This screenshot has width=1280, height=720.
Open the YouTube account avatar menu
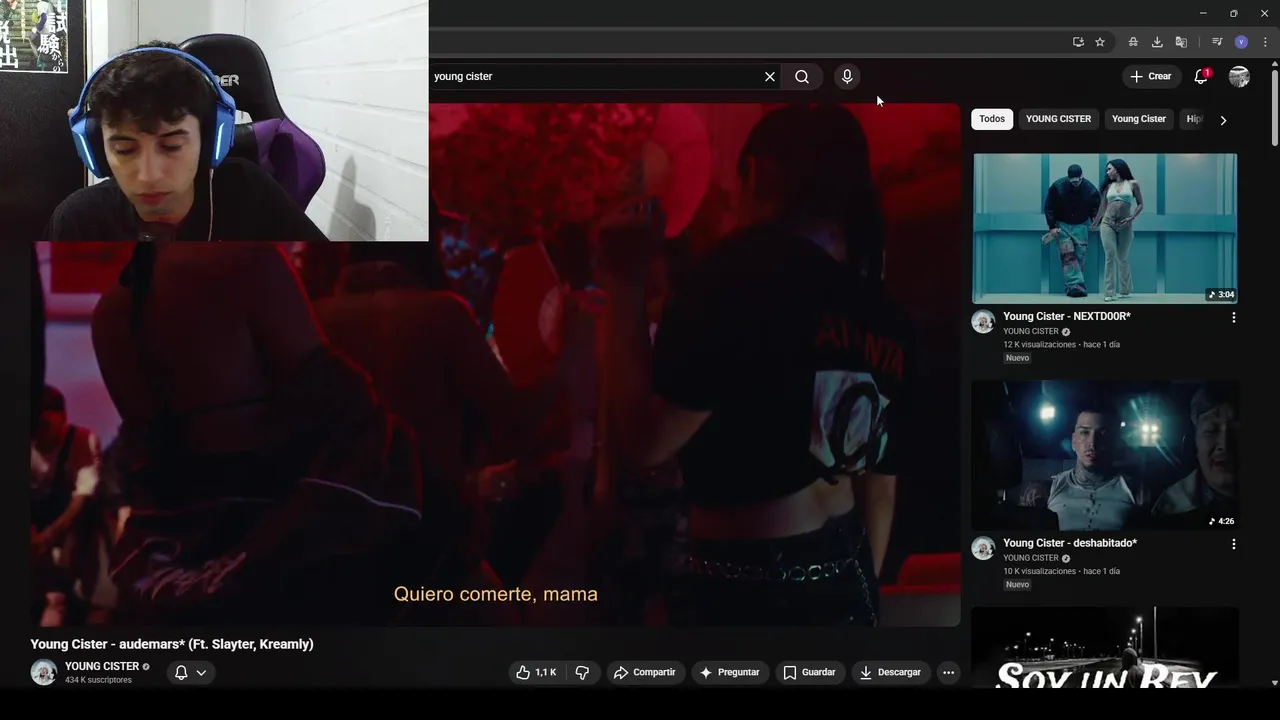1239,76
